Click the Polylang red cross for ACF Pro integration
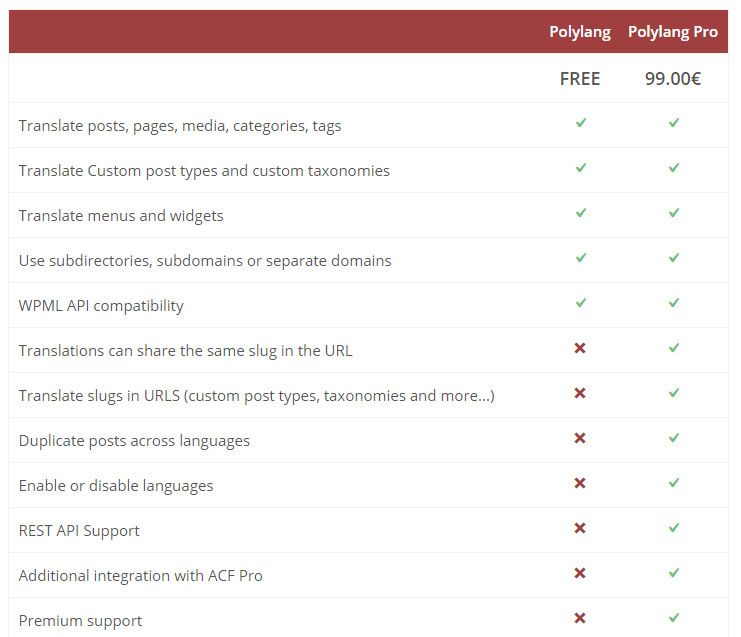741x637 pixels. click(x=580, y=573)
